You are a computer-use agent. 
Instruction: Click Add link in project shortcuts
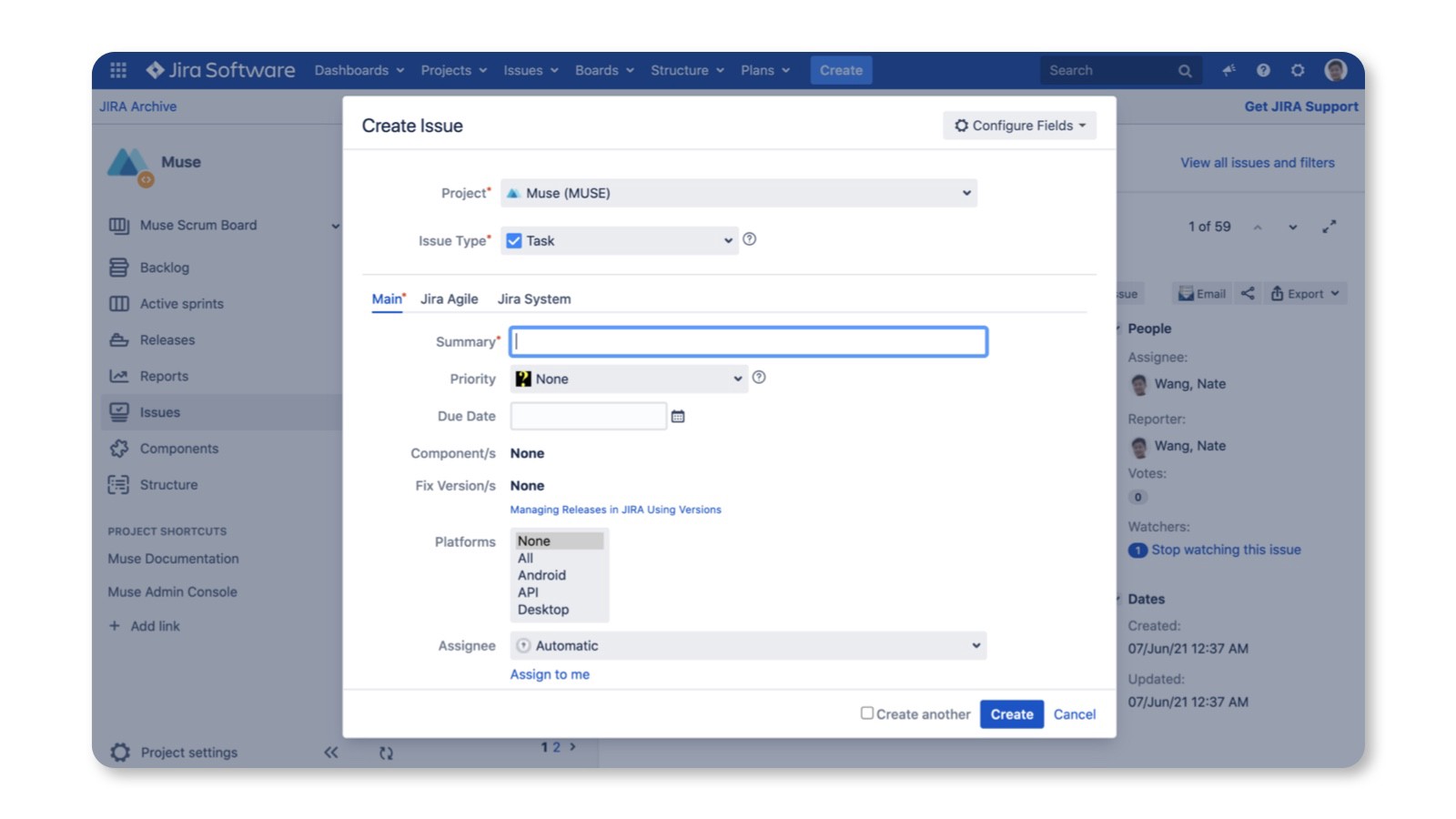coord(145,626)
